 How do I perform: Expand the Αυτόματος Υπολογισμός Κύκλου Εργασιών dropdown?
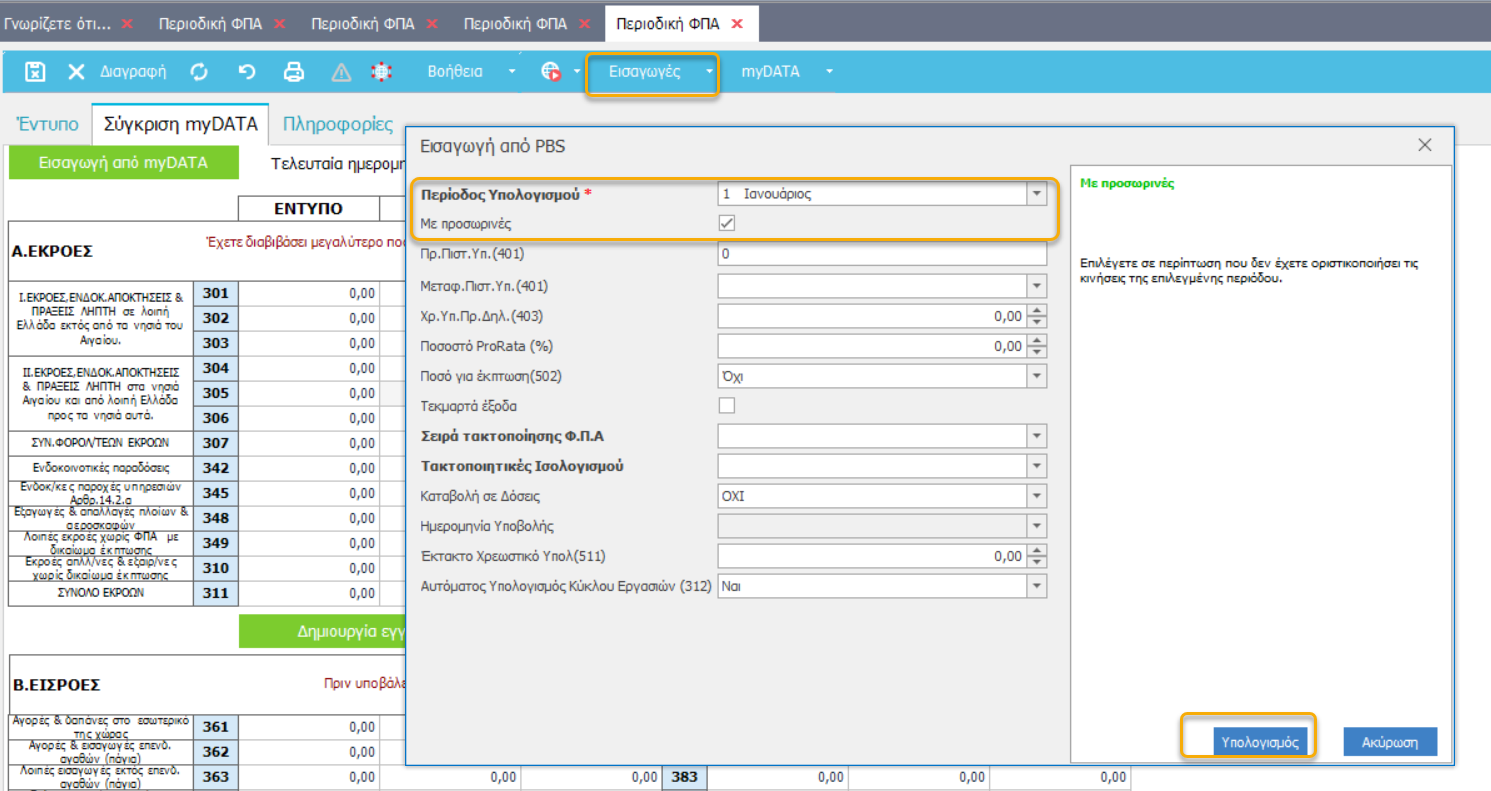point(1036,587)
